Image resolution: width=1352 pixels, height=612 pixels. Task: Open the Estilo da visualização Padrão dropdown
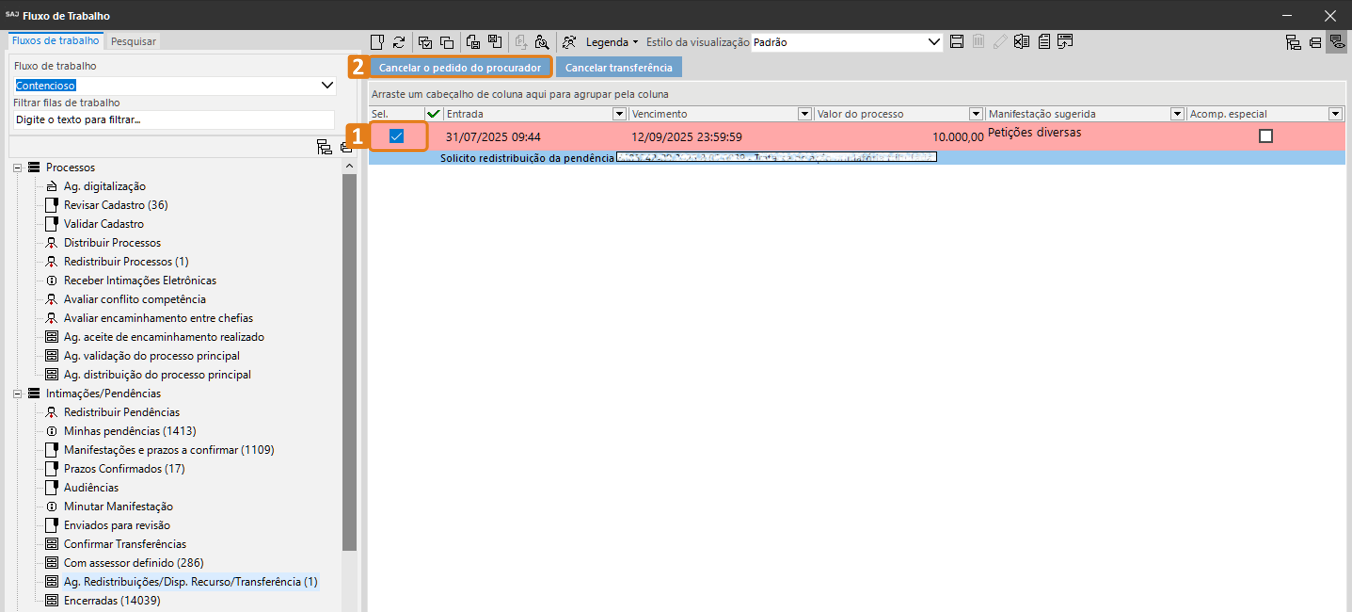[934, 42]
